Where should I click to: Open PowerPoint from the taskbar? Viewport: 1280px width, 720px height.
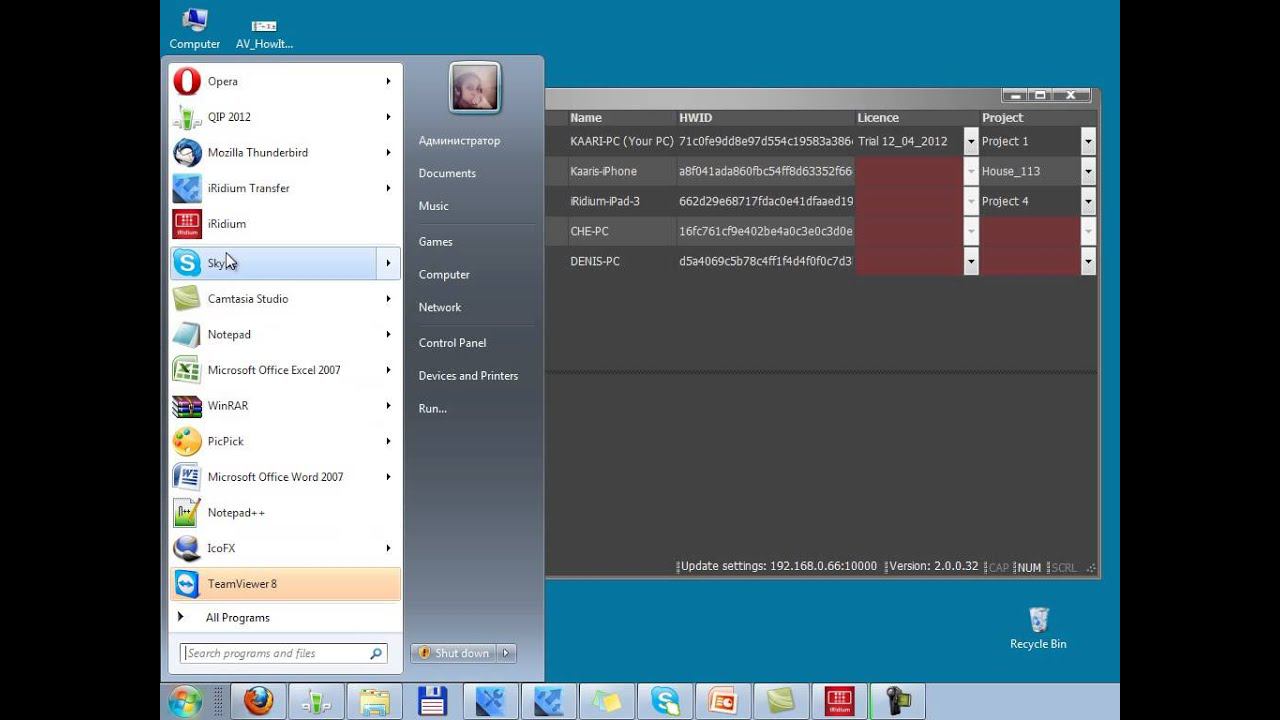722,702
